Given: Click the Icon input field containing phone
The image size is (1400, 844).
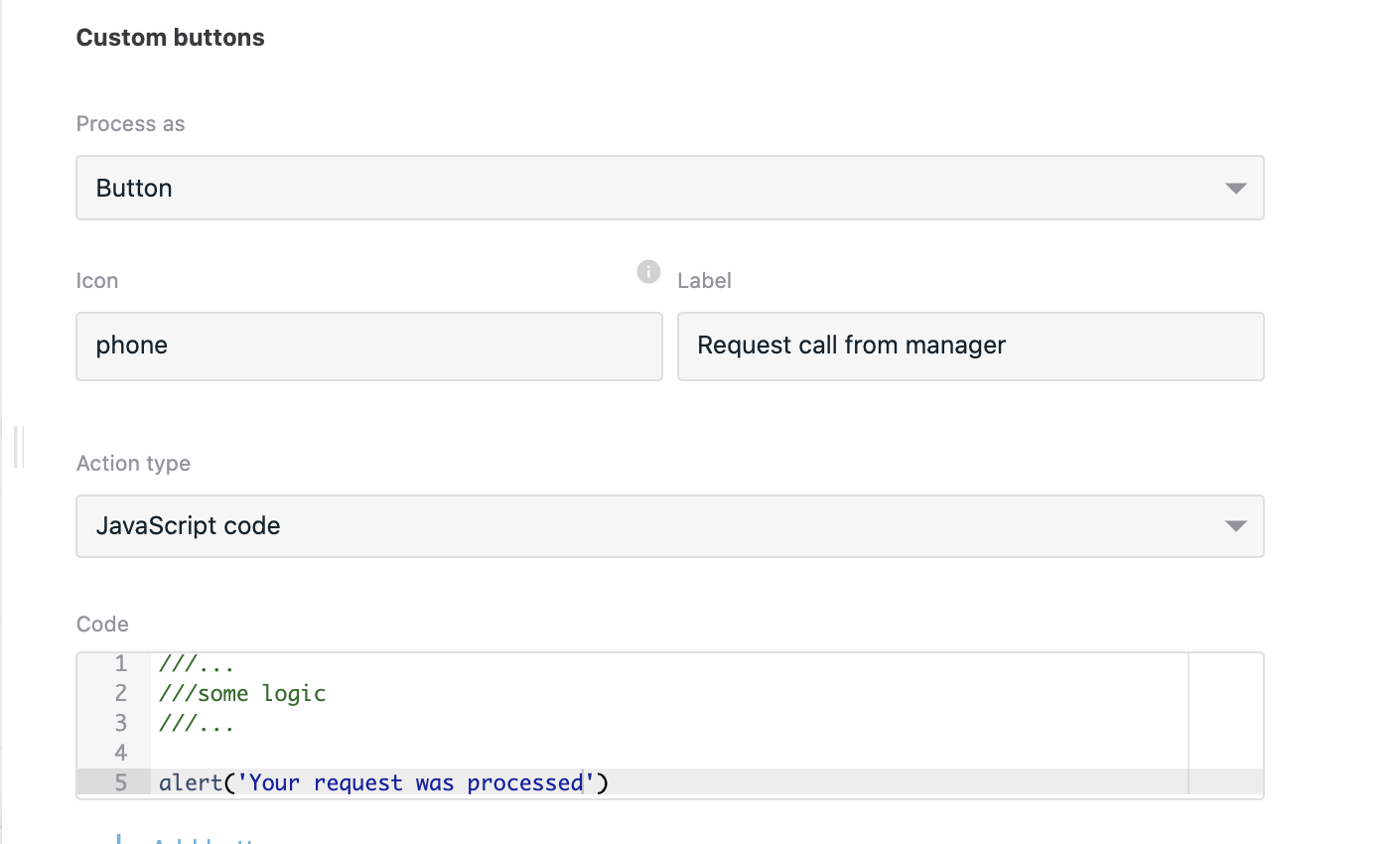Looking at the screenshot, I should pyautogui.click(x=369, y=346).
